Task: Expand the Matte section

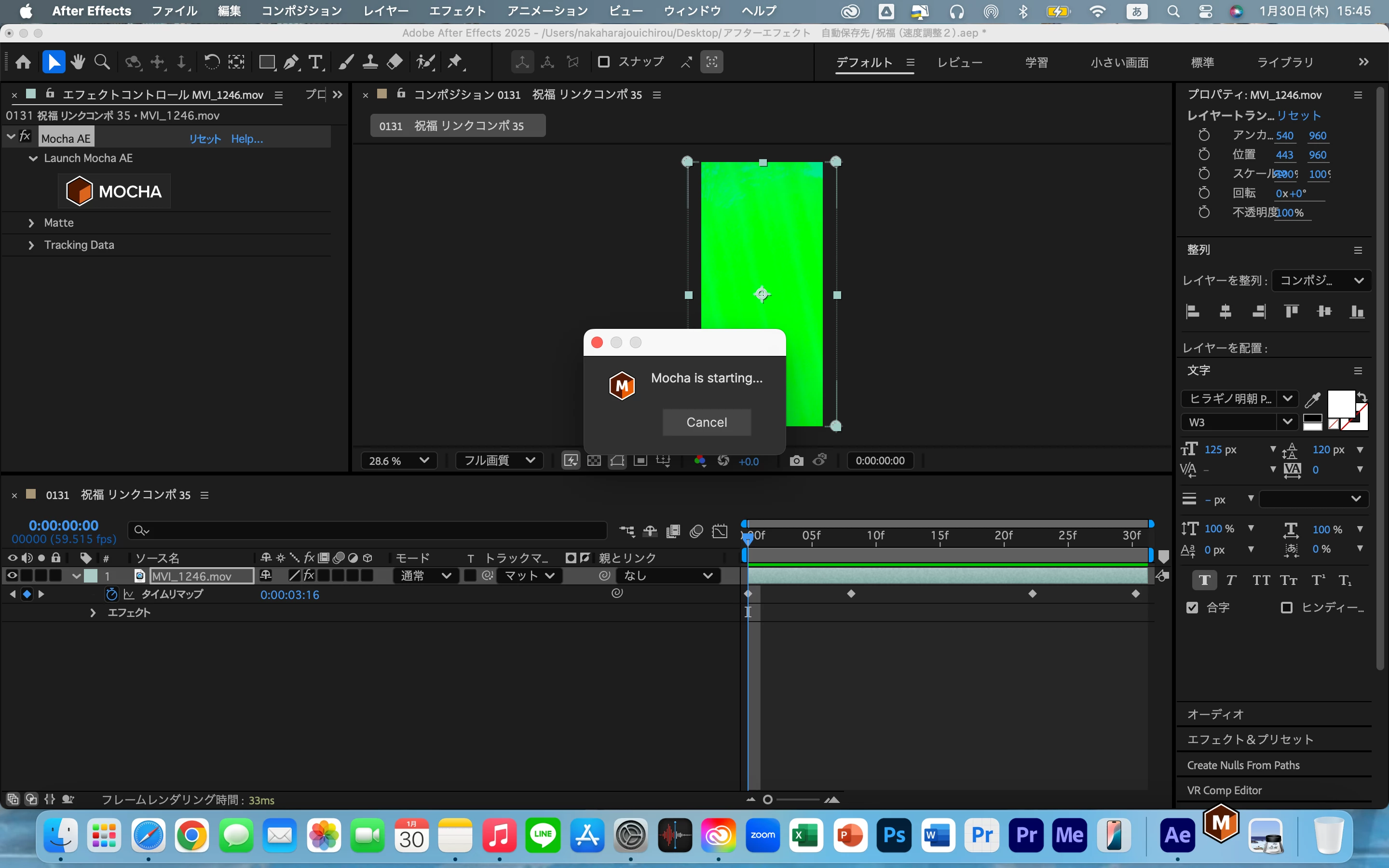Action: point(31,223)
